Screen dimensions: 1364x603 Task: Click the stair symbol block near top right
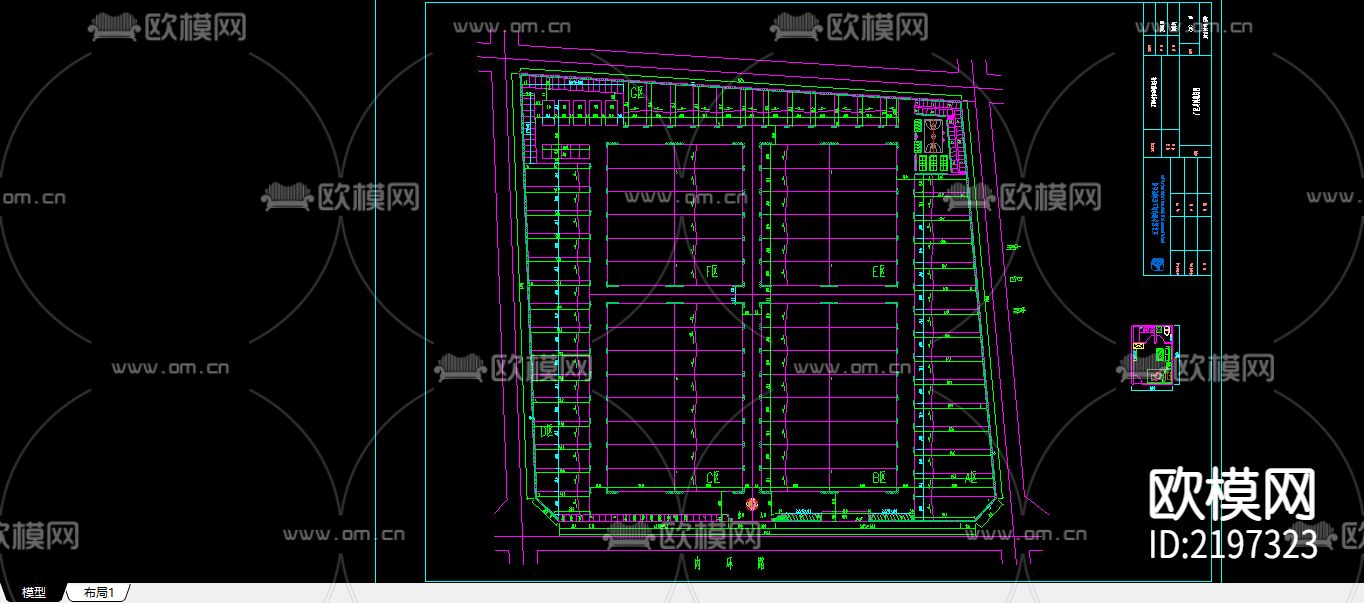click(x=932, y=135)
